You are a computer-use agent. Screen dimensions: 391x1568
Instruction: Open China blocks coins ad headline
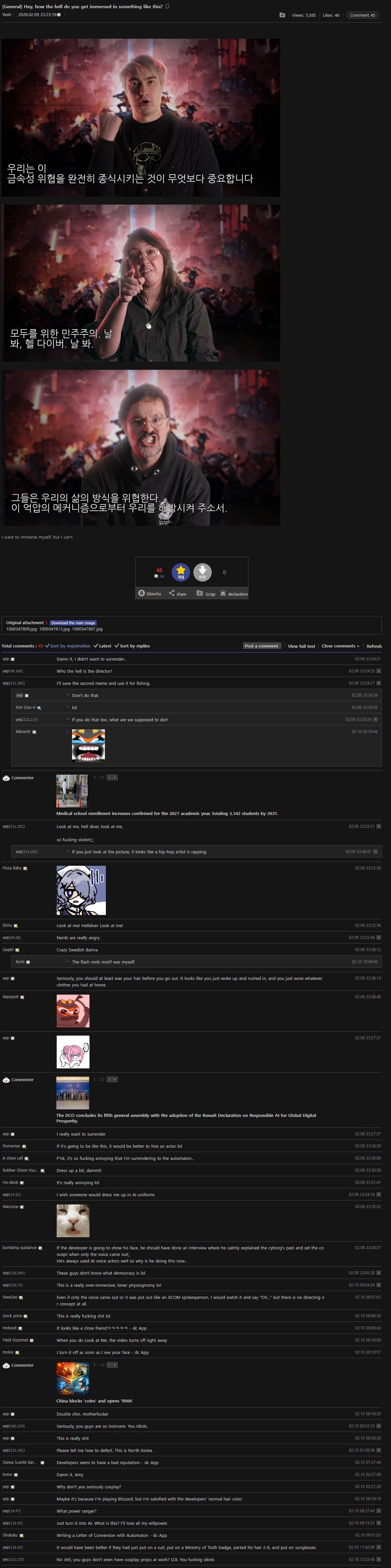[x=94, y=1400]
